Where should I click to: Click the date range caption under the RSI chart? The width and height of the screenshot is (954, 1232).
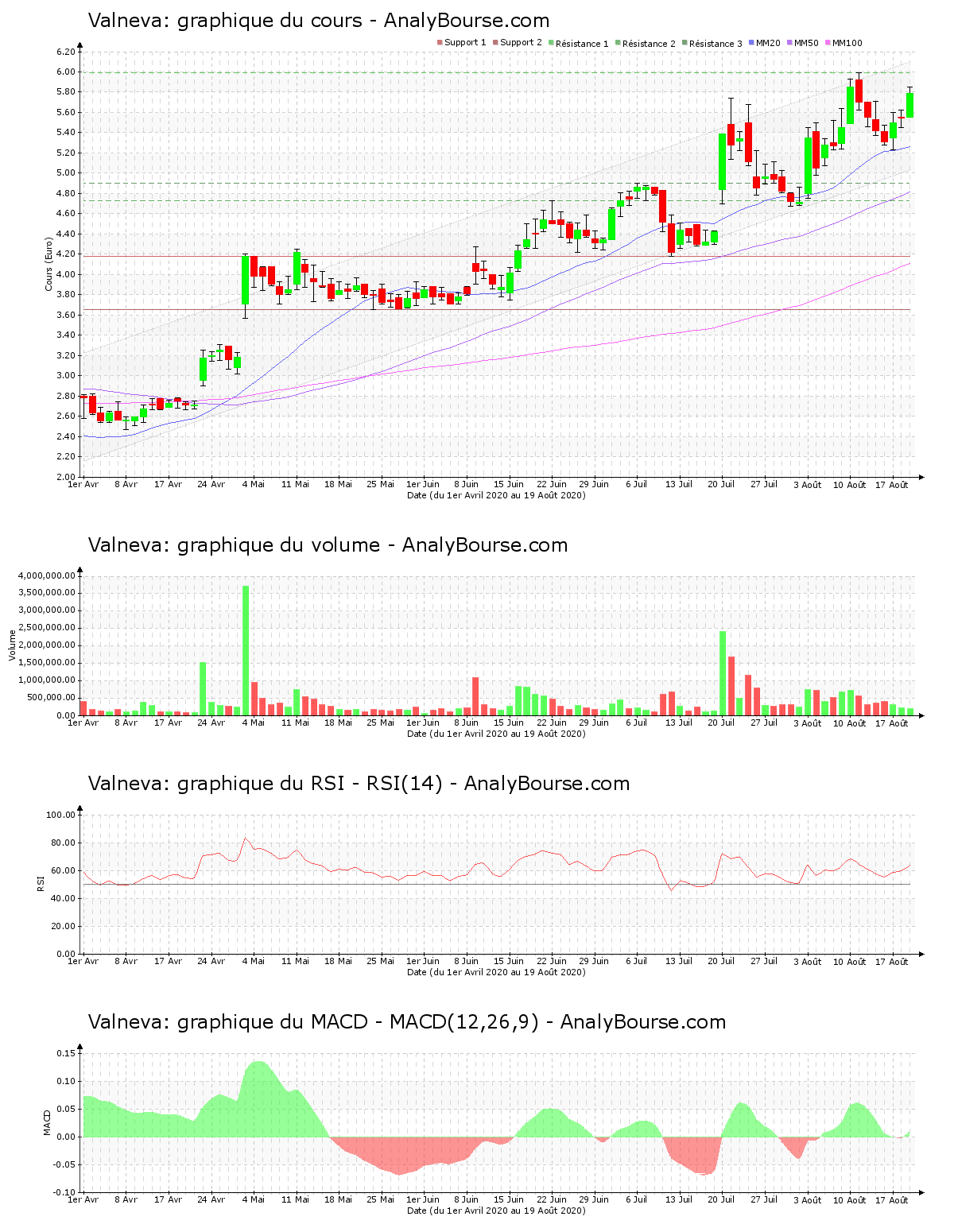click(496, 972)
